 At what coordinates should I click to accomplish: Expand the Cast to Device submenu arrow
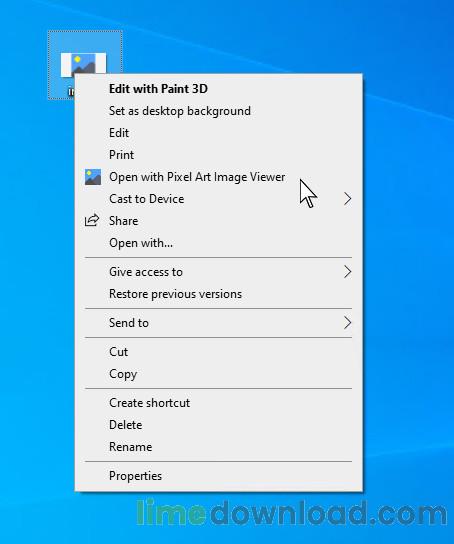pos(348,199)
